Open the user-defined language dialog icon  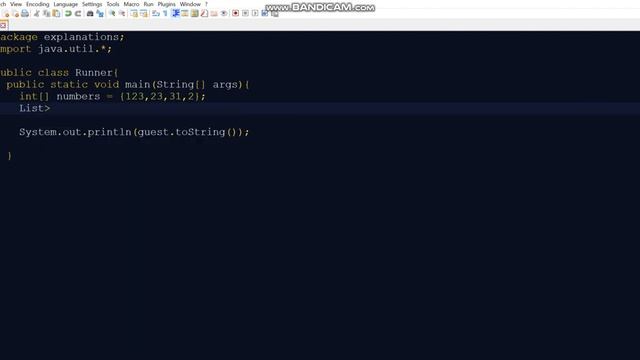[x=185, y=13]
